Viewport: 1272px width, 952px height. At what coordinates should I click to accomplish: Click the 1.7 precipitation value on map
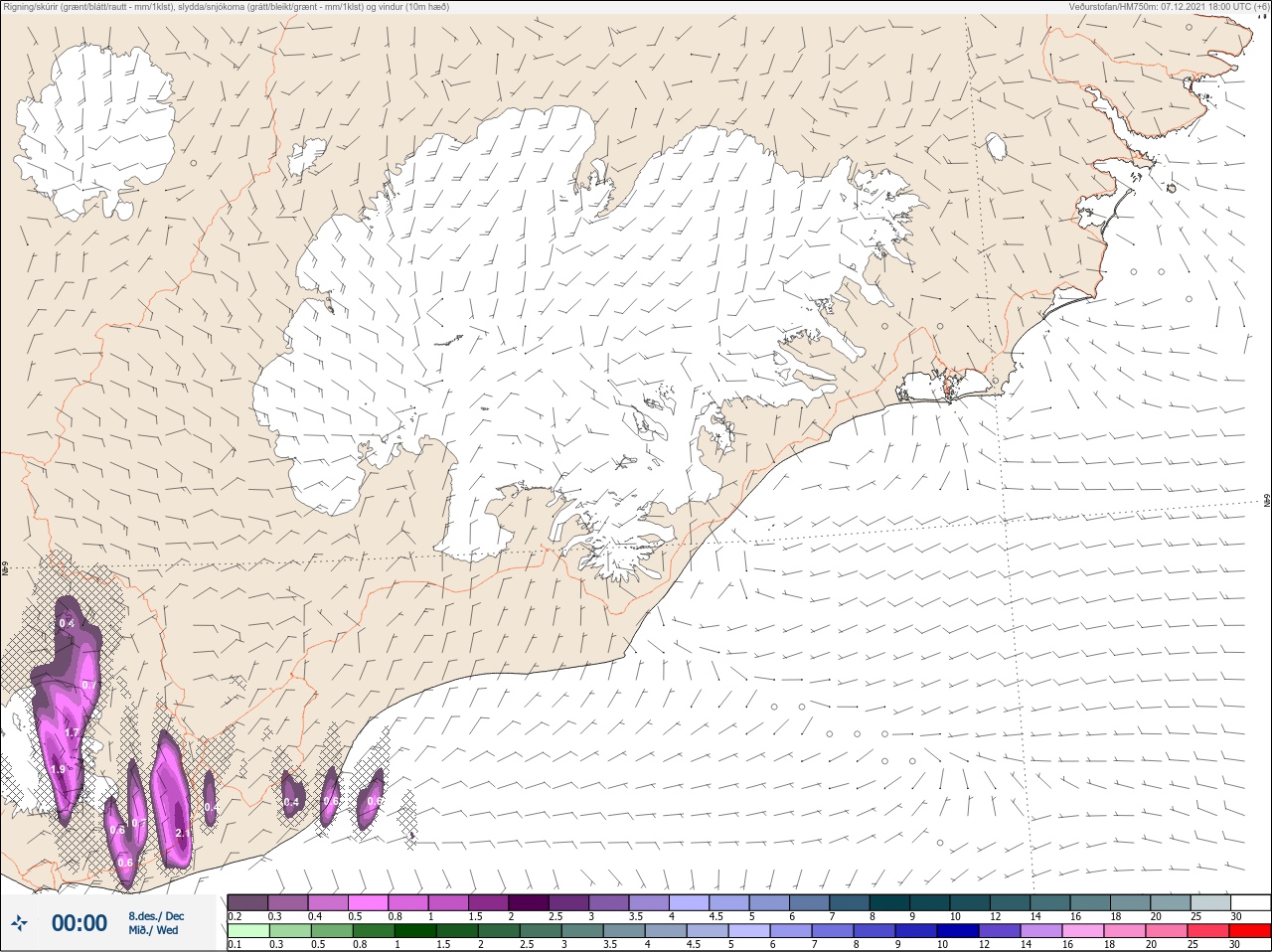click(x=72, y=732)
